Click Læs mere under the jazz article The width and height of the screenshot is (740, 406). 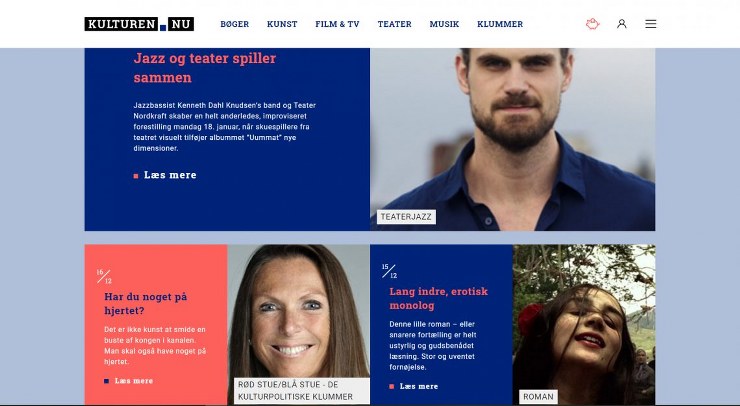click(170, 175)
